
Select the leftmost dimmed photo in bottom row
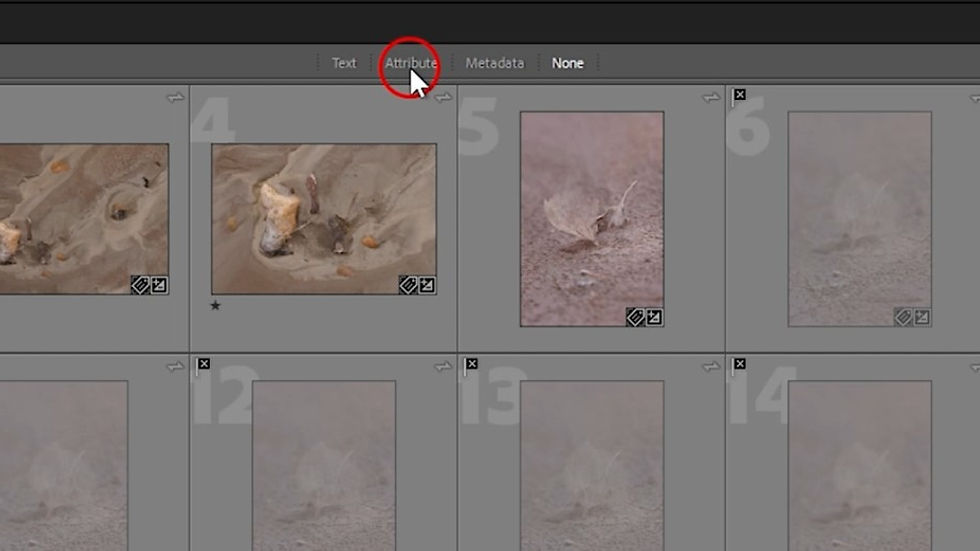point(64,465)
